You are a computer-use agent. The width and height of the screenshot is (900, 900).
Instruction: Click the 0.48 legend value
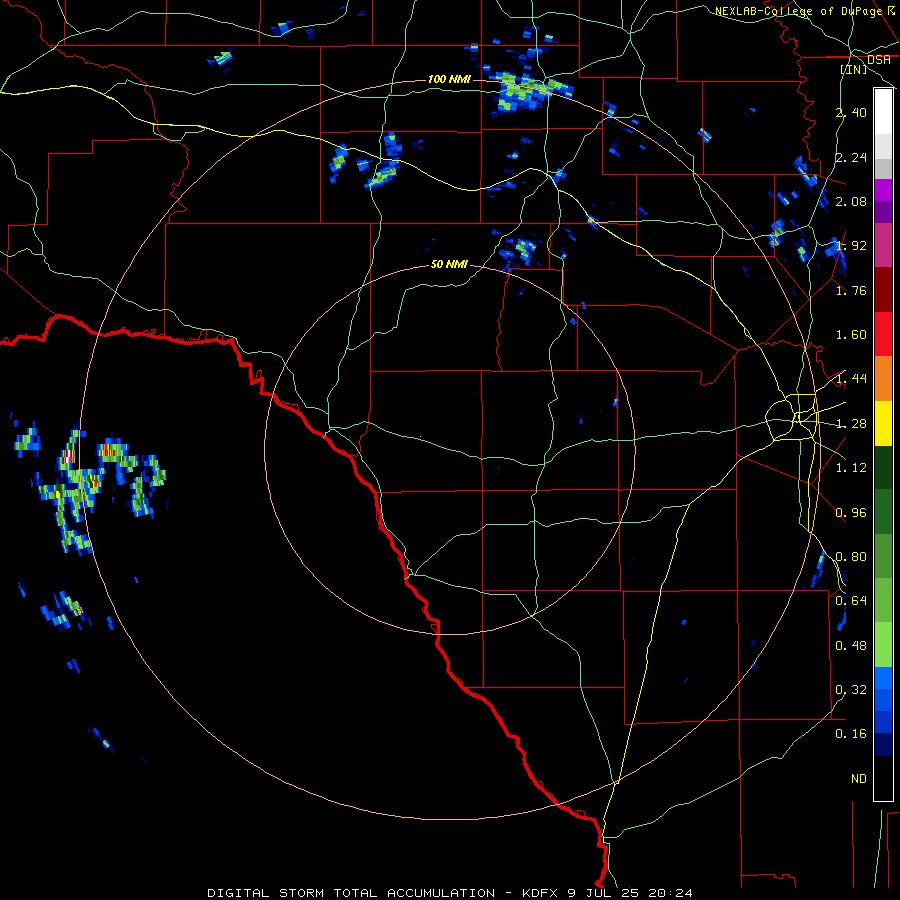point(851,646)
